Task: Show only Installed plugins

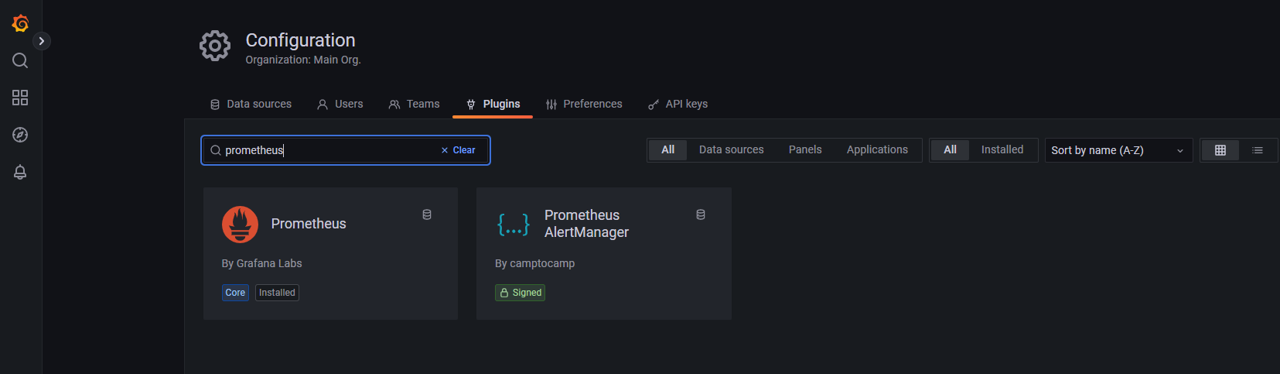Action: click(1002, 150)
